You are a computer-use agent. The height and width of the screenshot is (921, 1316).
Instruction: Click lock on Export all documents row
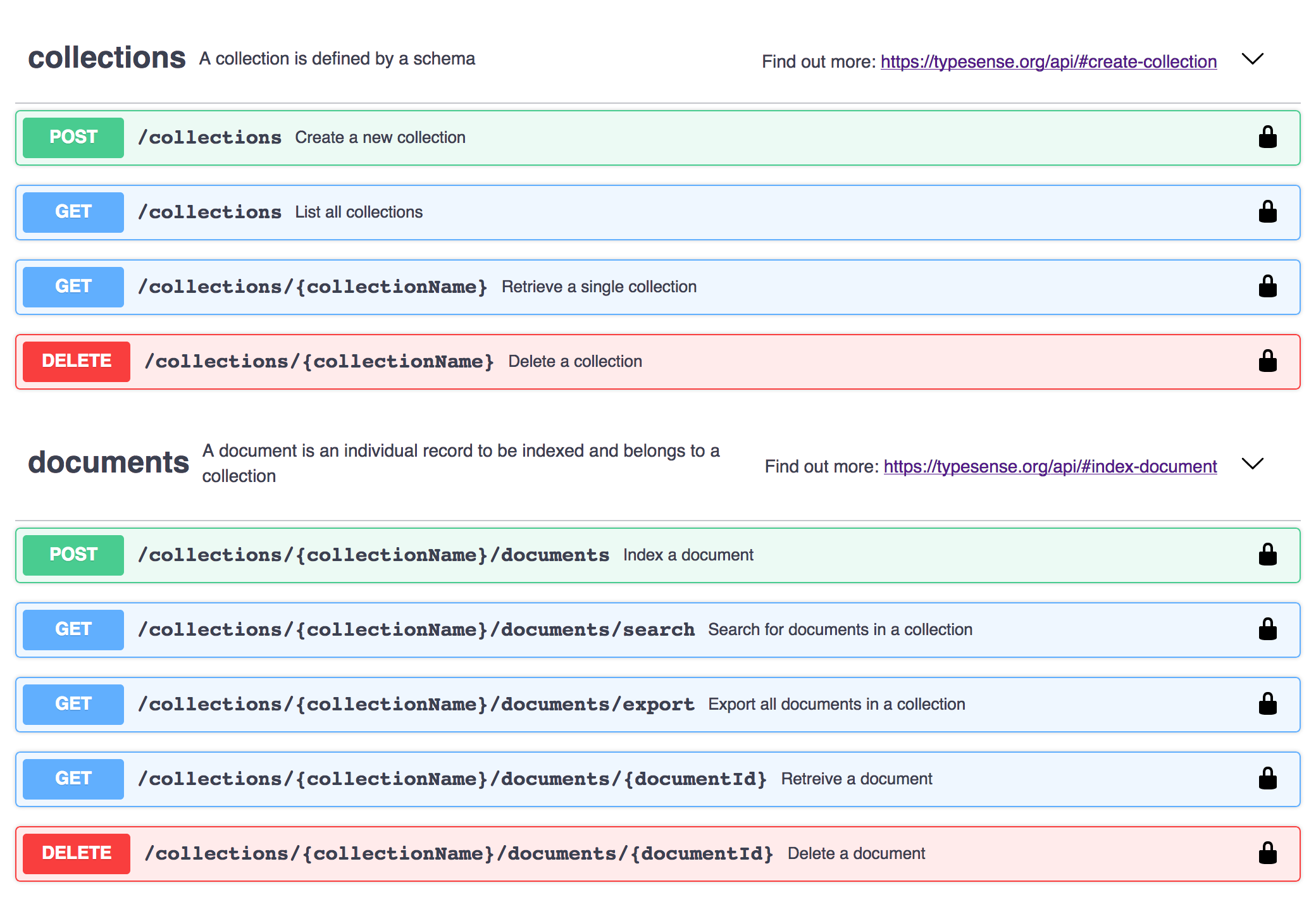click(x=1267, y=704)
